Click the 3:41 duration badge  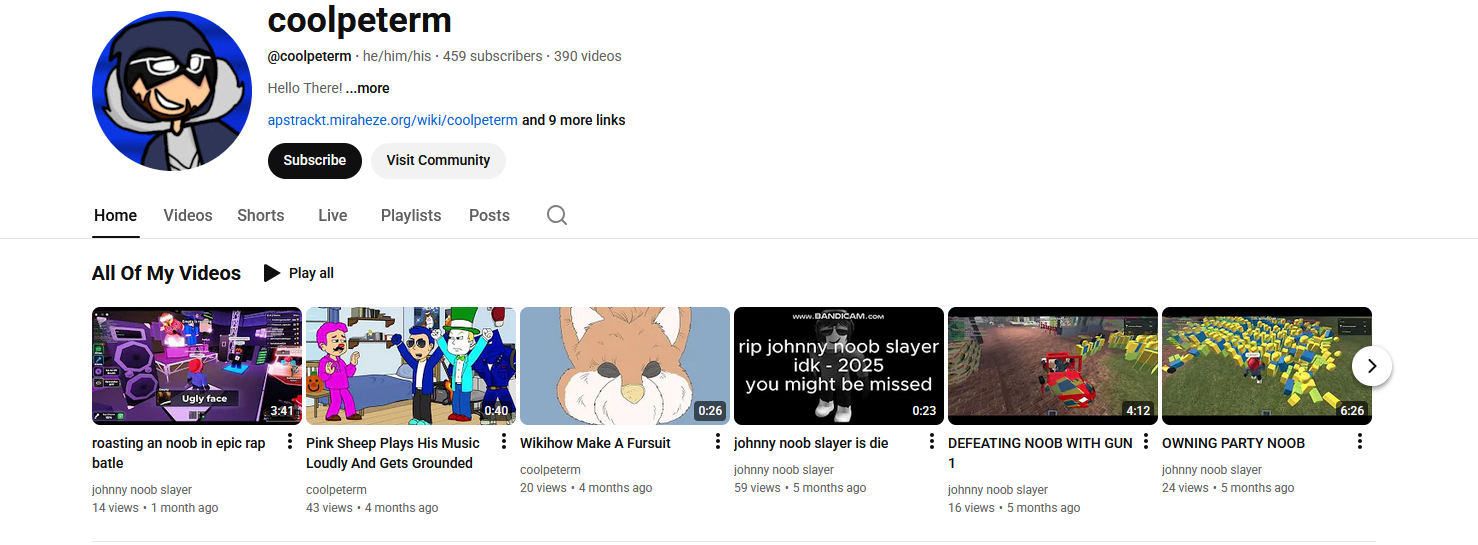[282, 411]
